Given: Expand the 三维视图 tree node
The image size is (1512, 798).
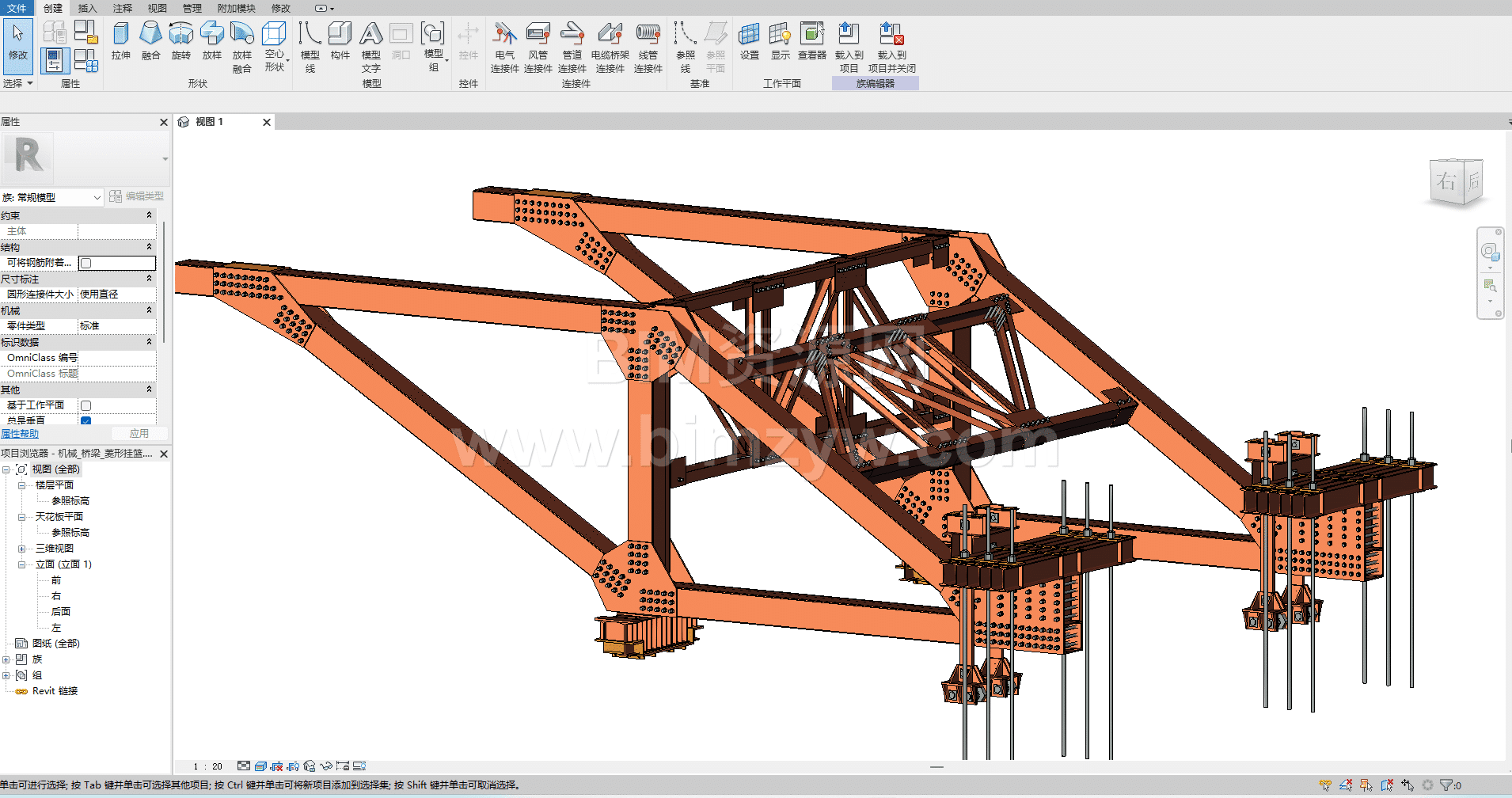Looking at the screenshot, I should click(21, 549).
